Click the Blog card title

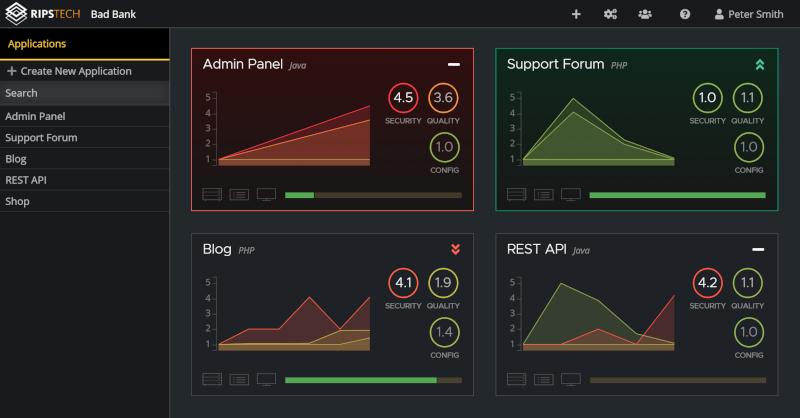pyautogui.click(x=217, y=250)
